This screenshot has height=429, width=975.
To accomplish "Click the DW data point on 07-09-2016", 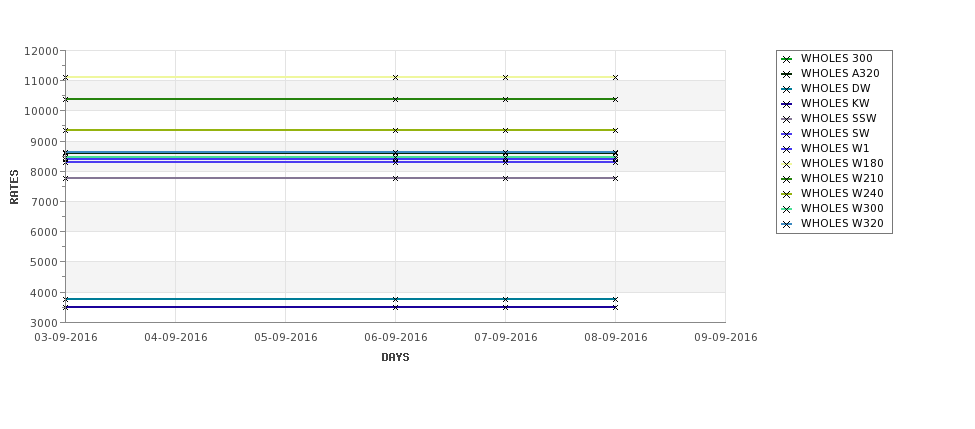I will tap(506, 300).
